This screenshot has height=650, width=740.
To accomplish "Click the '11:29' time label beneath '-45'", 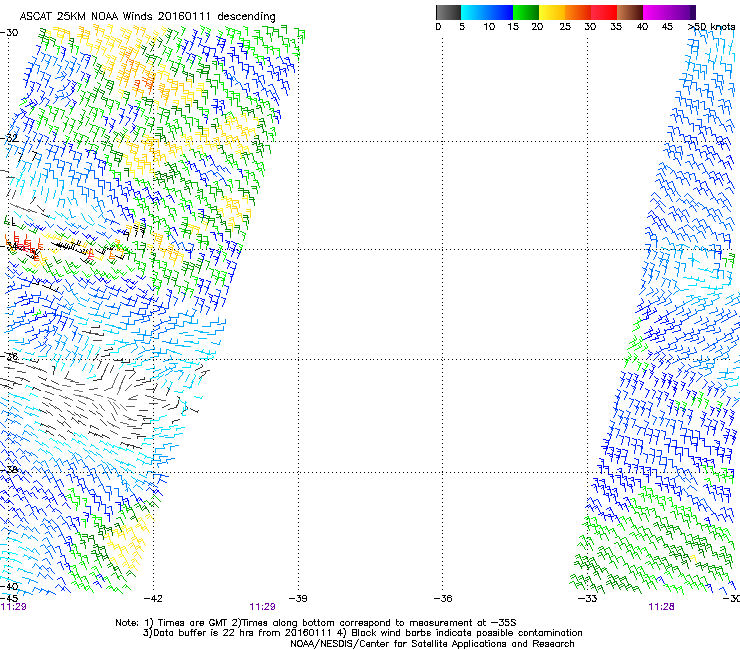I will [13, 607].
